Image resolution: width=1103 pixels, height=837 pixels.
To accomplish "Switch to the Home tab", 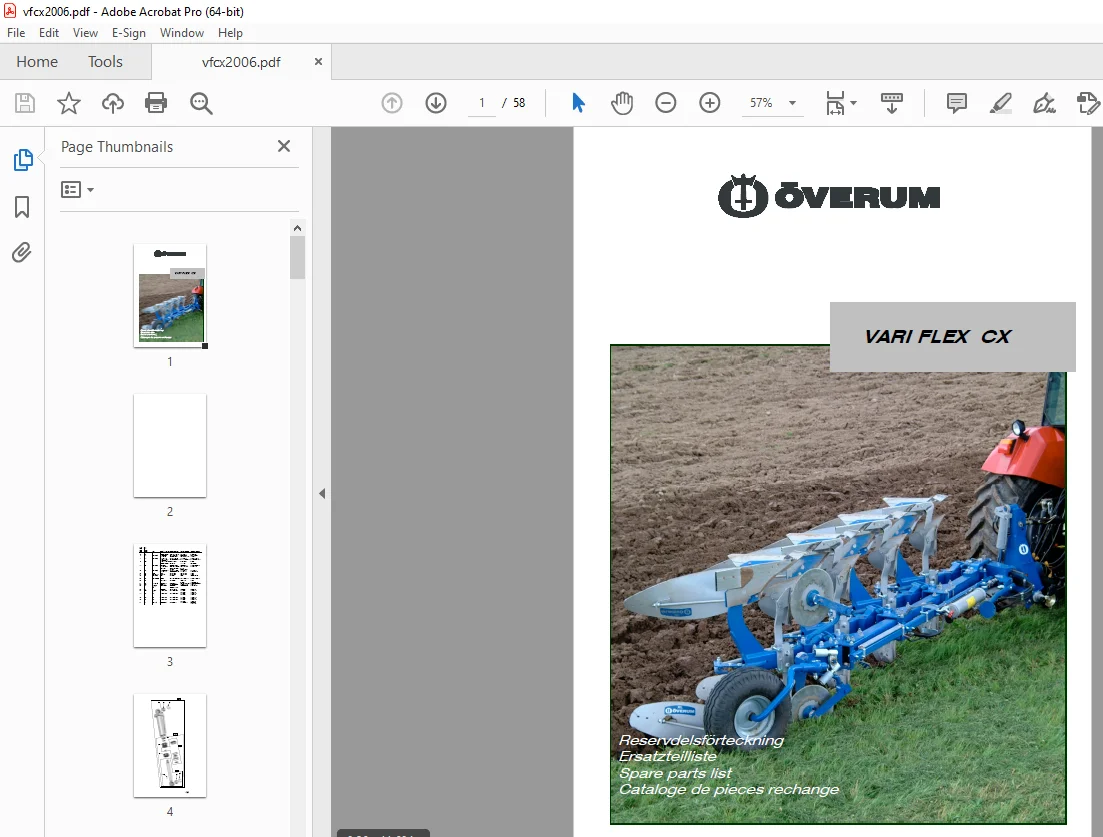I will [x=37, y=62].
